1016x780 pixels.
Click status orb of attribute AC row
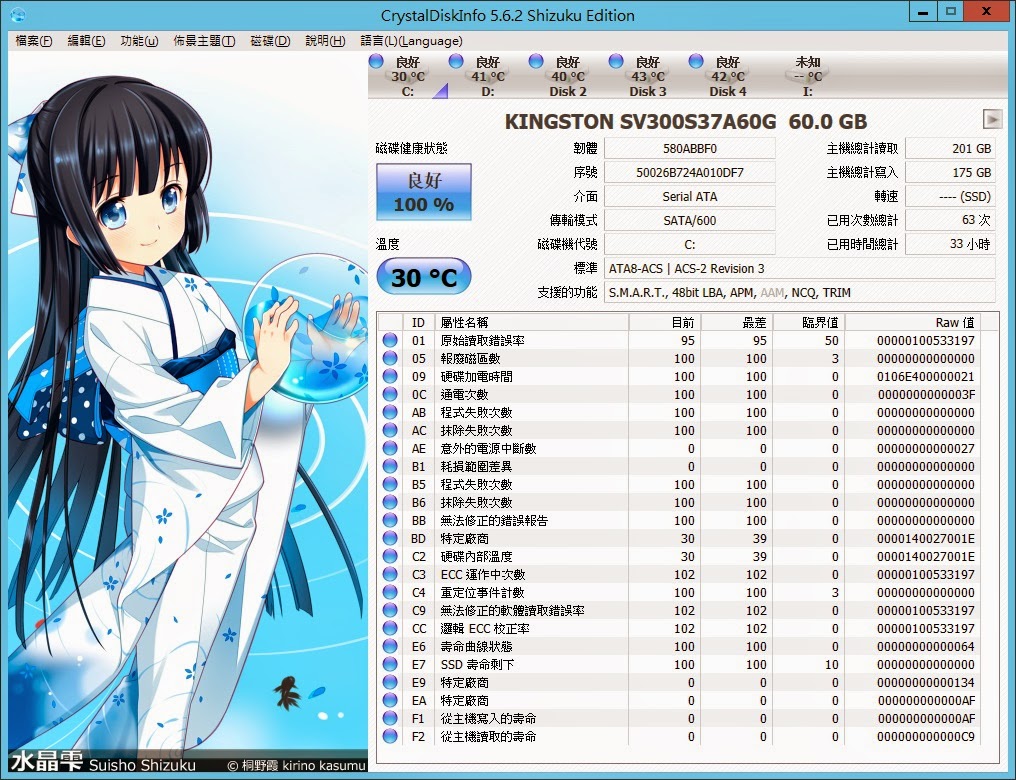click(x=390, y=430)
